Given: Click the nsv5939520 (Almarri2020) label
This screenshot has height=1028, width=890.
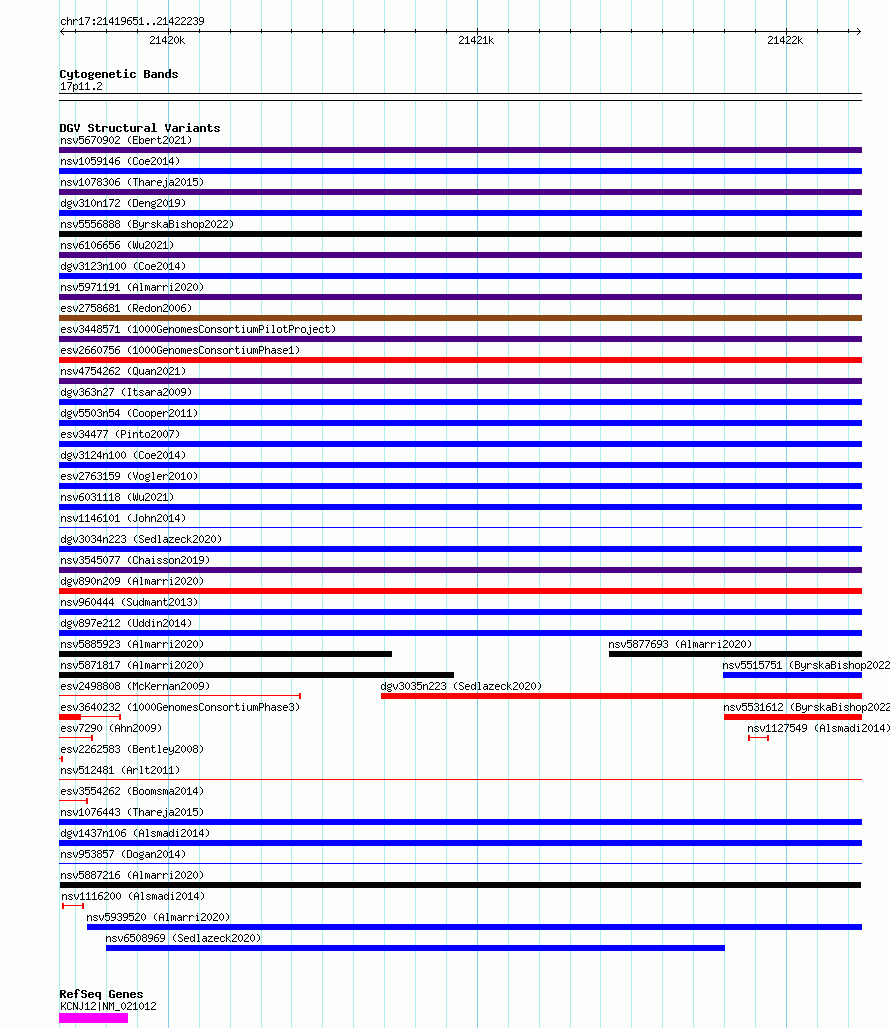Looking at the screenshot, I should pyautogui.click(x=158, y=917).
